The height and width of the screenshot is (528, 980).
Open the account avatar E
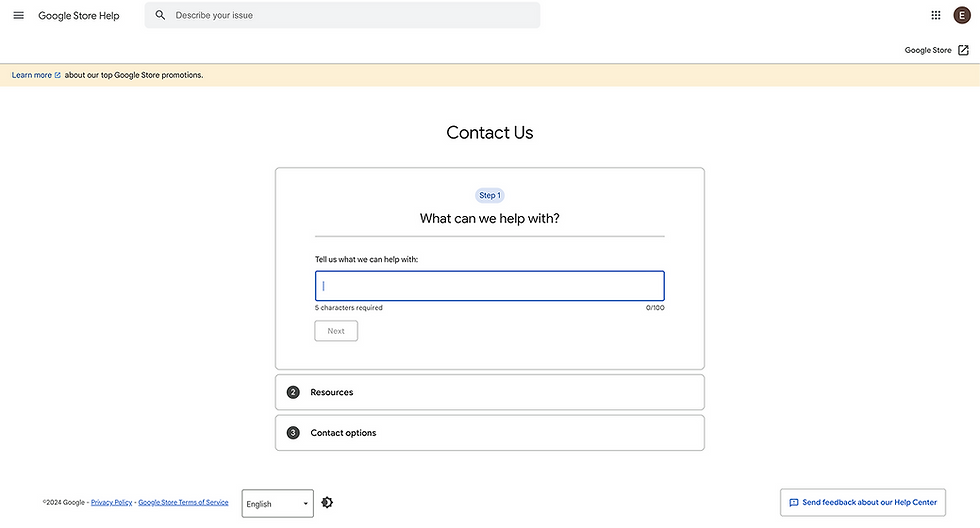pos(962,15)
